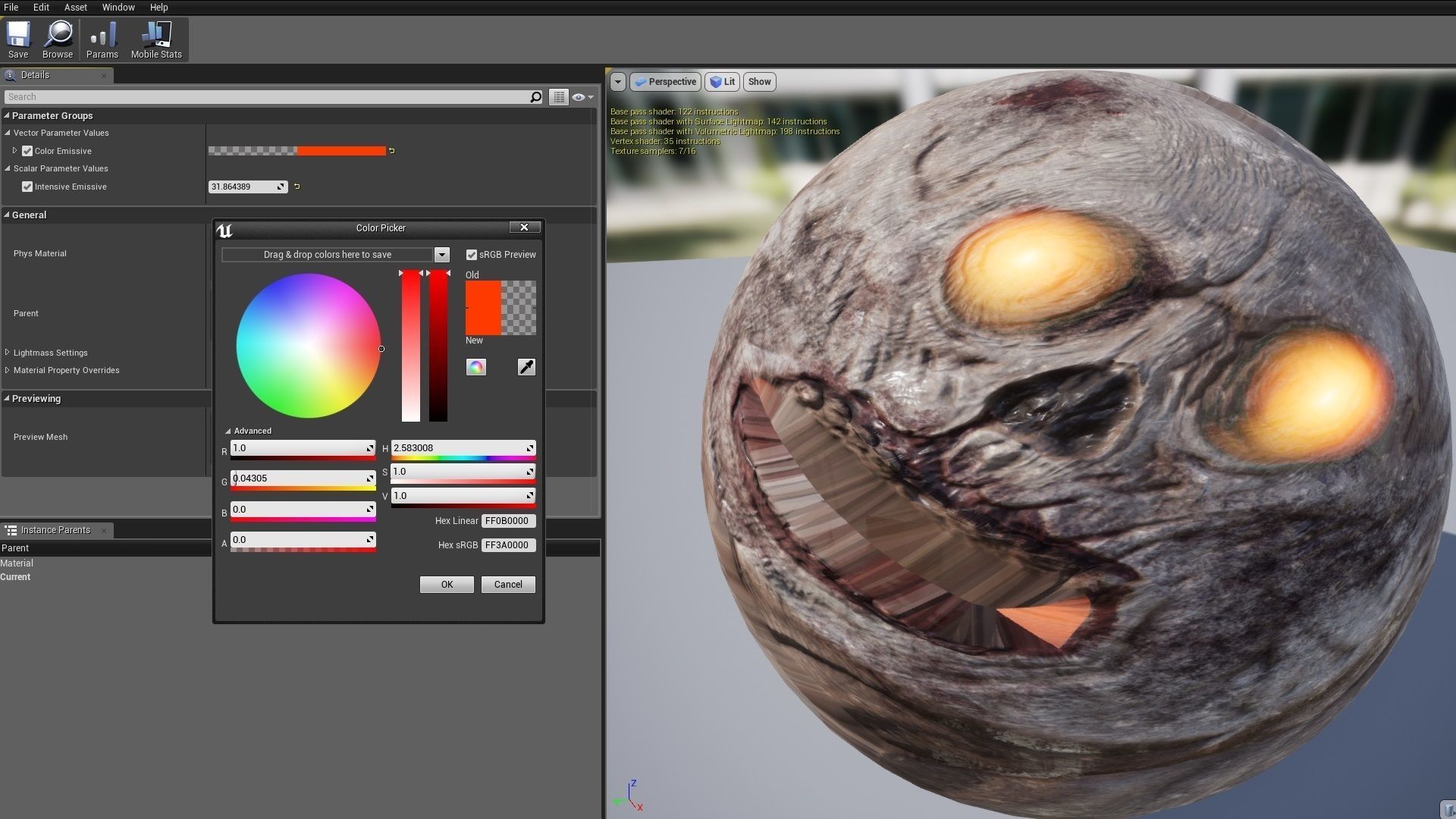The height and width of the screenshot is (819, 1456).
Task: Expand the Material Property Overrides section
Action: pos(8,370)
